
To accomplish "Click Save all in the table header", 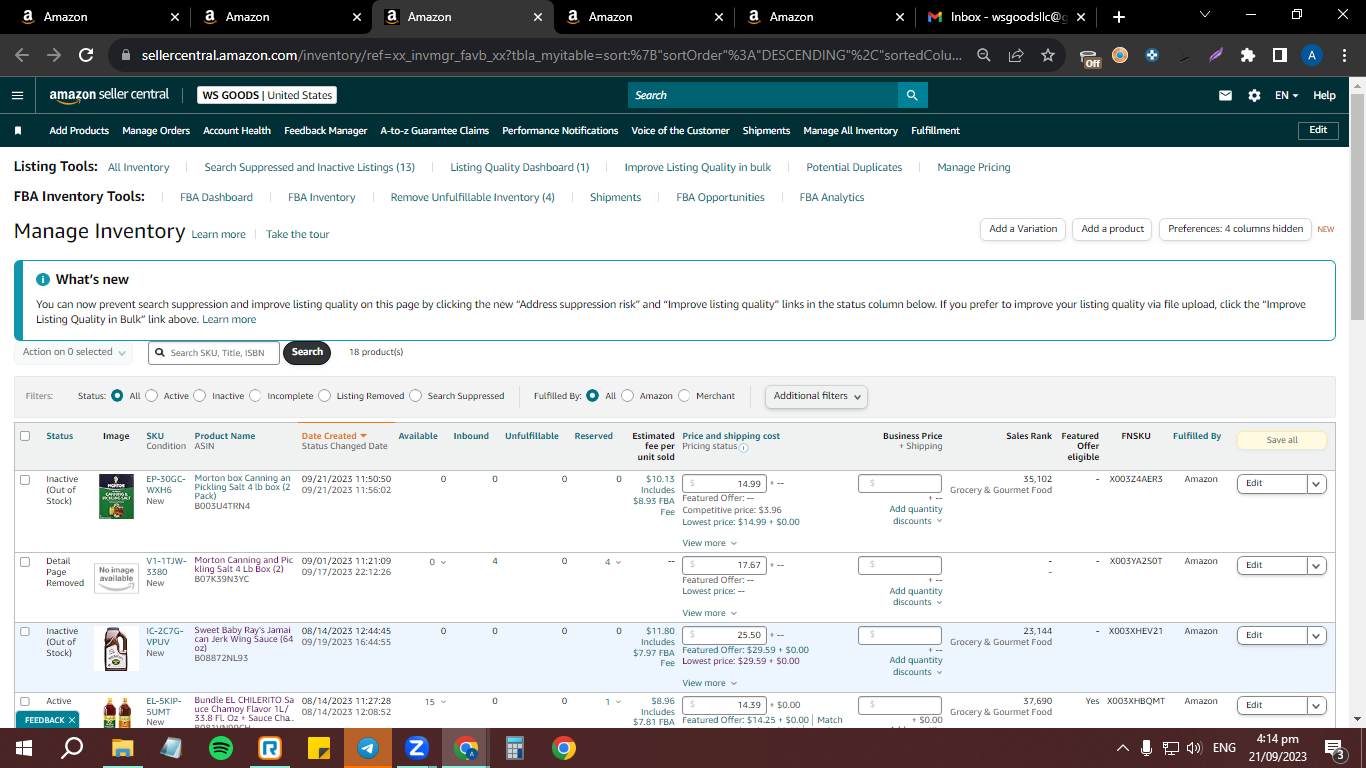I will click(x=1282, y=440).
